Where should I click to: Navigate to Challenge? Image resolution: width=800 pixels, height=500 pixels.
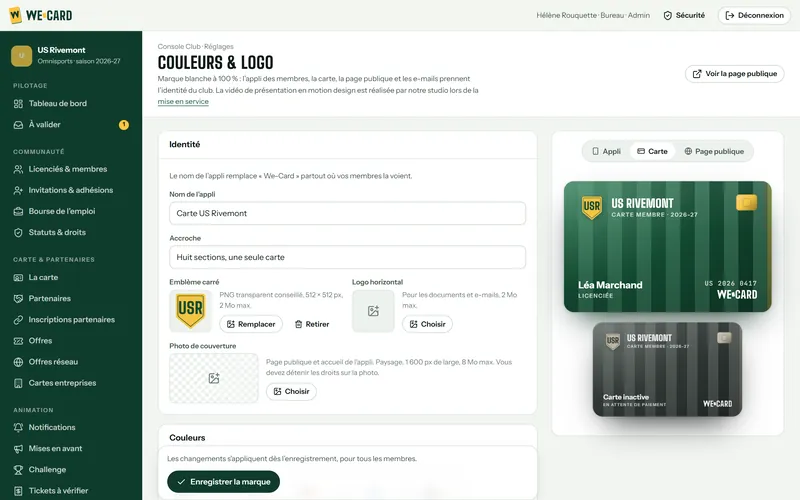click(x=71, y=470)
